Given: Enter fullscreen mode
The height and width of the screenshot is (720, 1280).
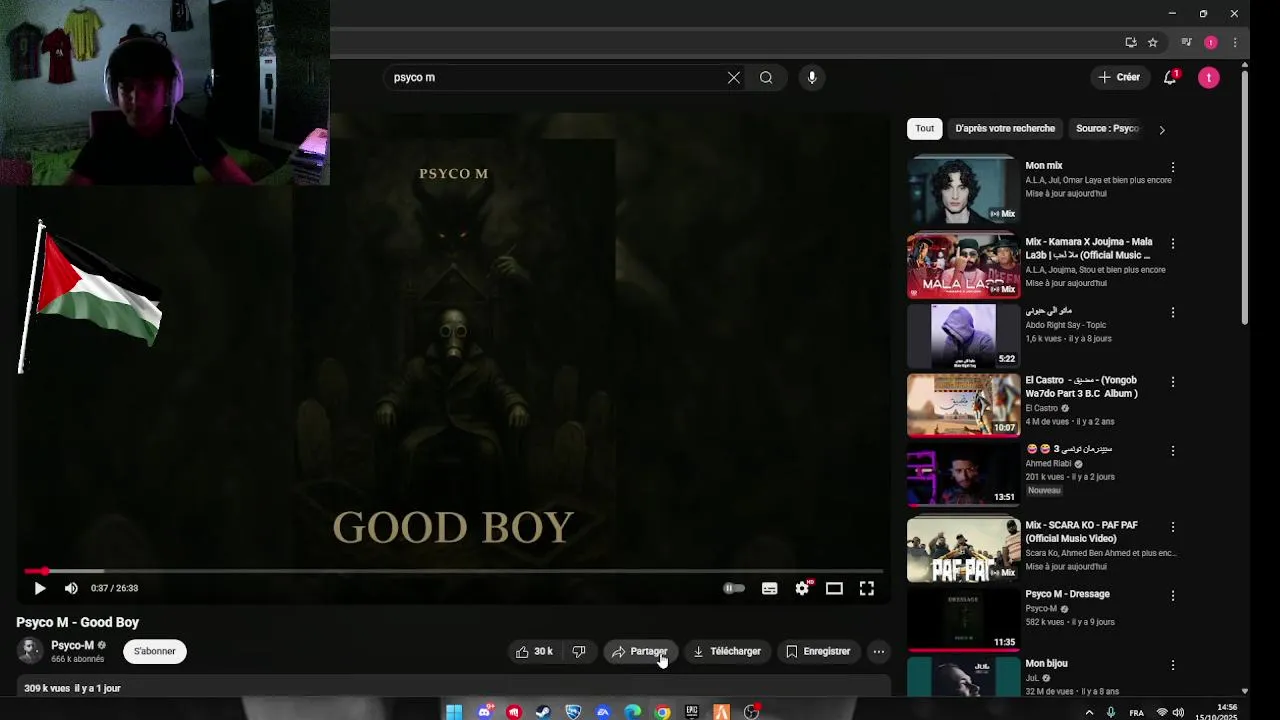Looking at the screenshot, I should pos(867,588).
